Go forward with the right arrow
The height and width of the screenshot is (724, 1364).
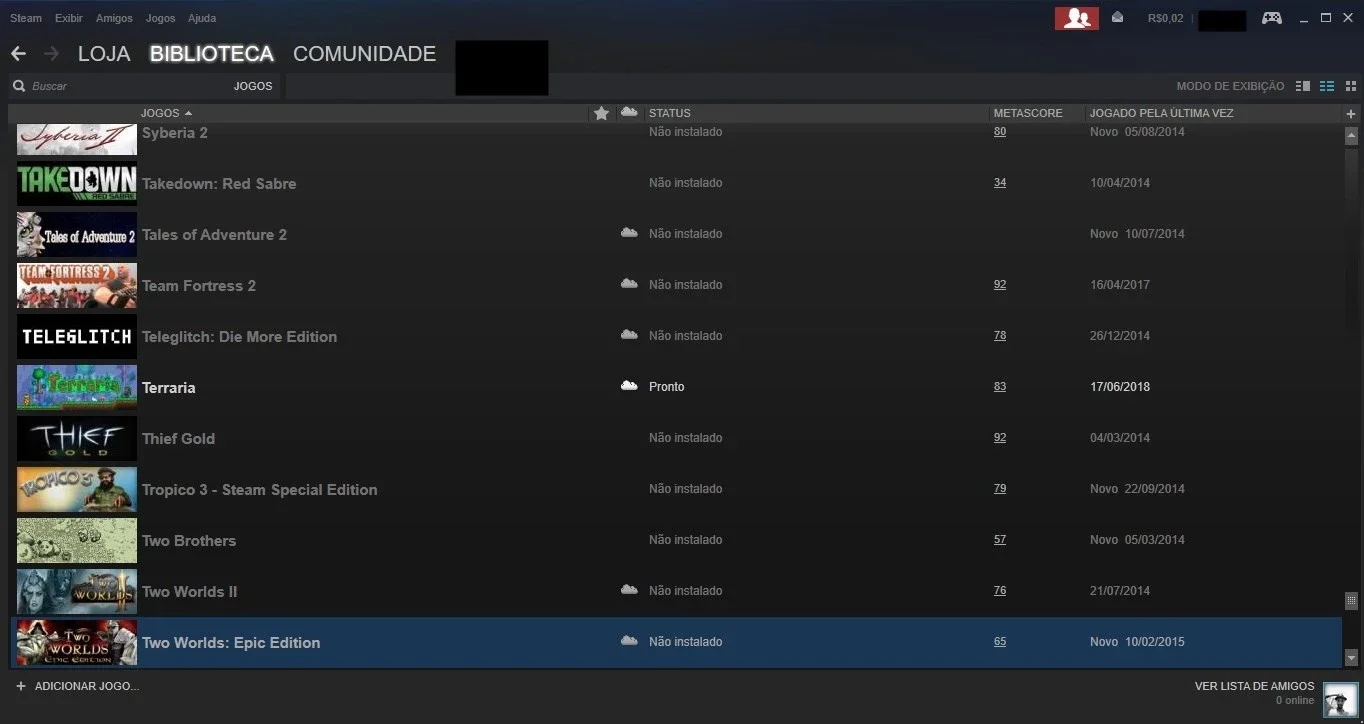[x=52, y=54]
